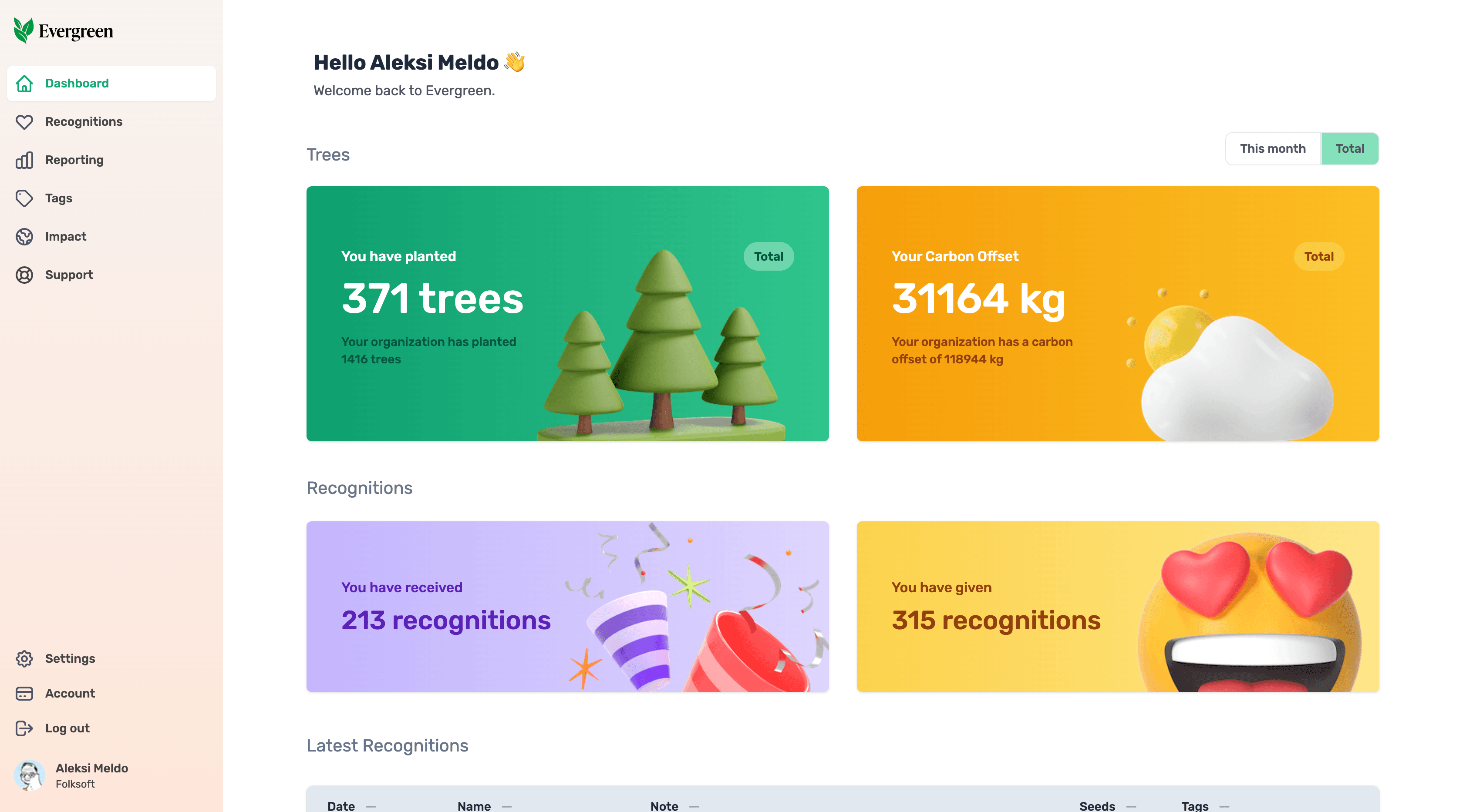Sort the table by Name column
Screen dimensions: 1463x812
click(x=474, y=806)
